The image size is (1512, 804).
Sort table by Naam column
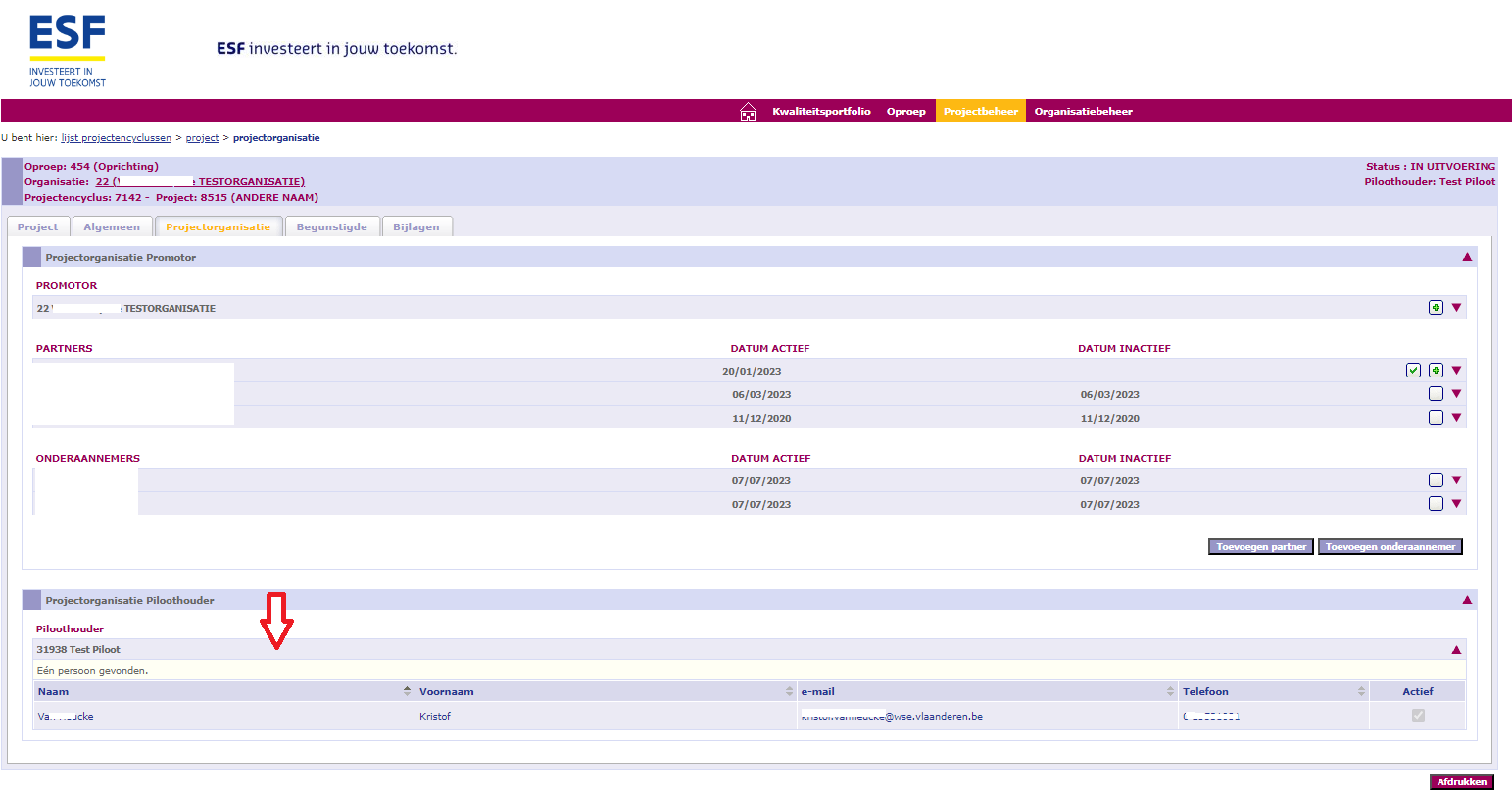(224, 692)
